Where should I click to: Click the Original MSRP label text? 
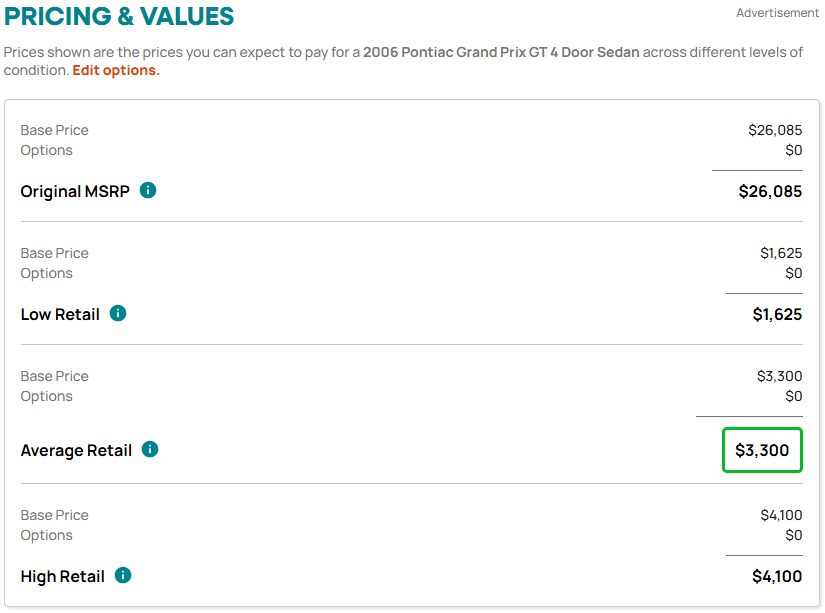click(75, 191)
